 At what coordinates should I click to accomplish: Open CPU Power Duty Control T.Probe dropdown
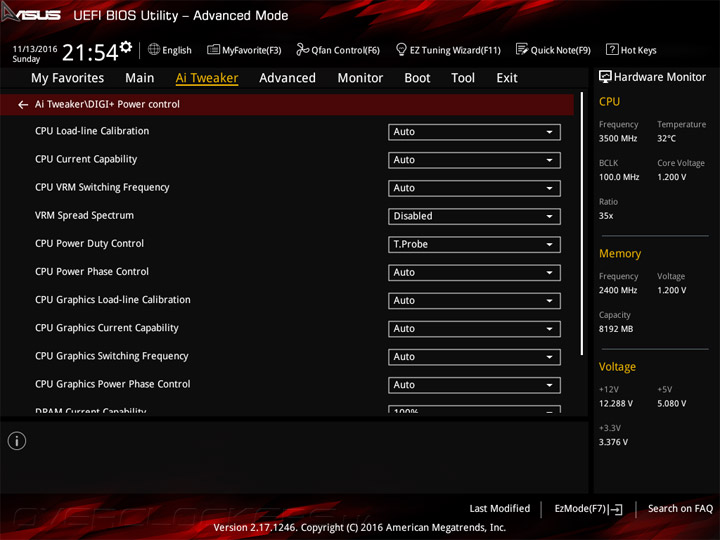pyautogui.click(x=474, y=245)
